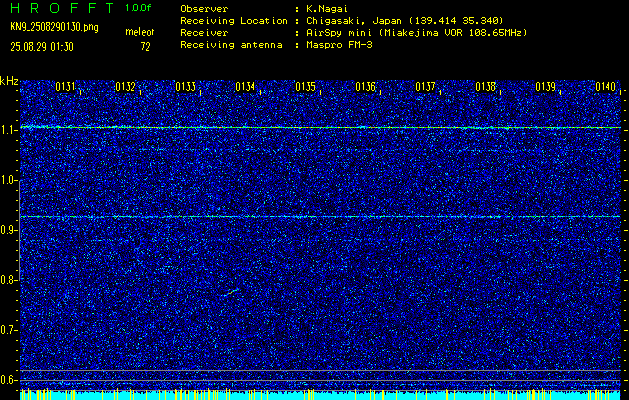Image resolution: width=629 pixels, height=400 pixels.
Task: Click the Observer label
Action: click(204, 9)
